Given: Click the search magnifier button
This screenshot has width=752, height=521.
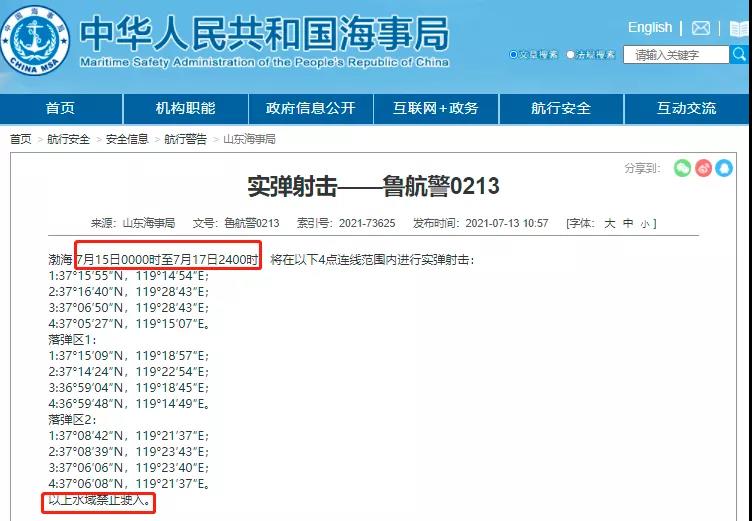Looking at the screenshot, I should [741, 54].
